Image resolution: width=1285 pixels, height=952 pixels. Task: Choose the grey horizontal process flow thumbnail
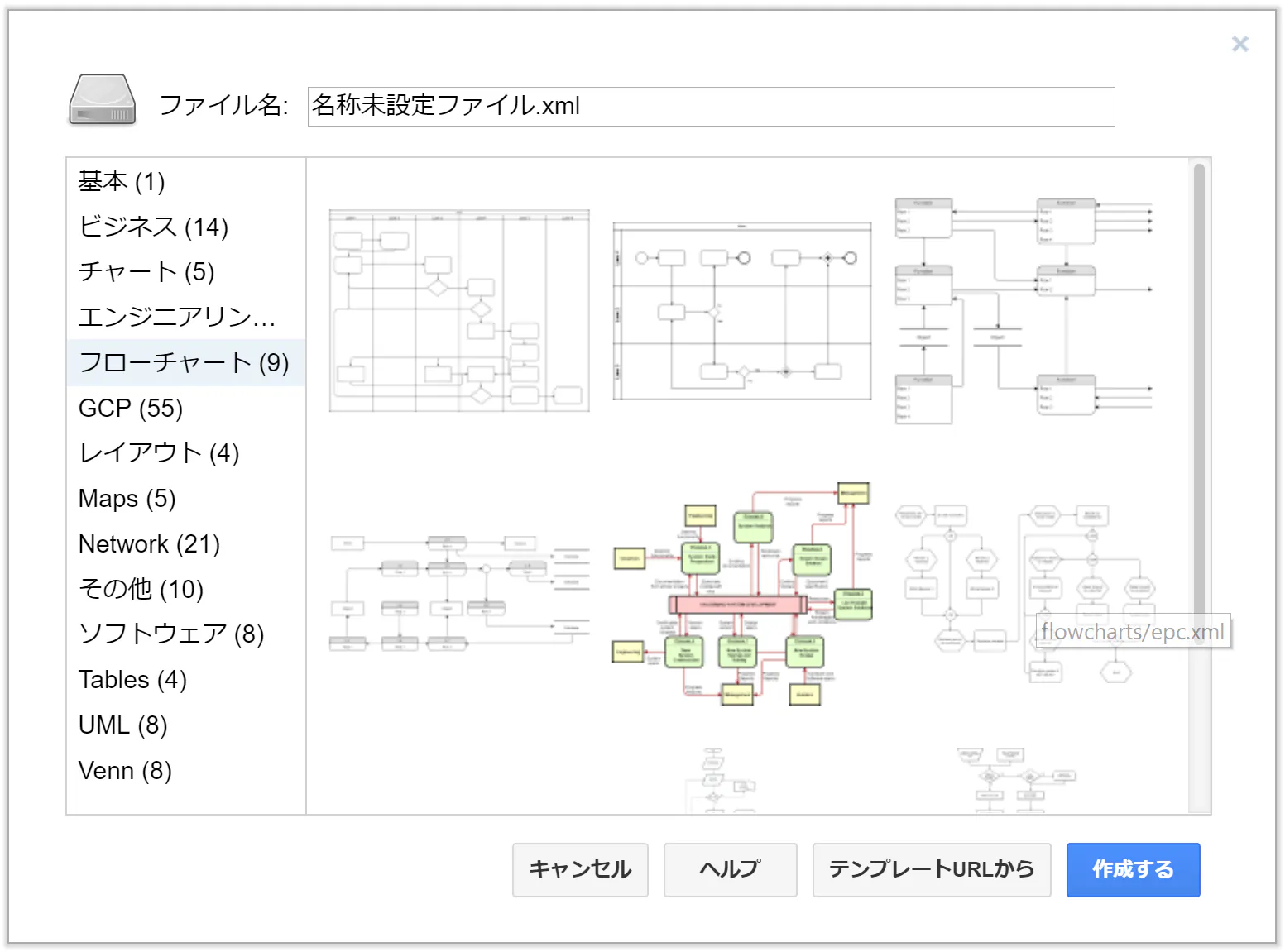[x=459, y=594]
